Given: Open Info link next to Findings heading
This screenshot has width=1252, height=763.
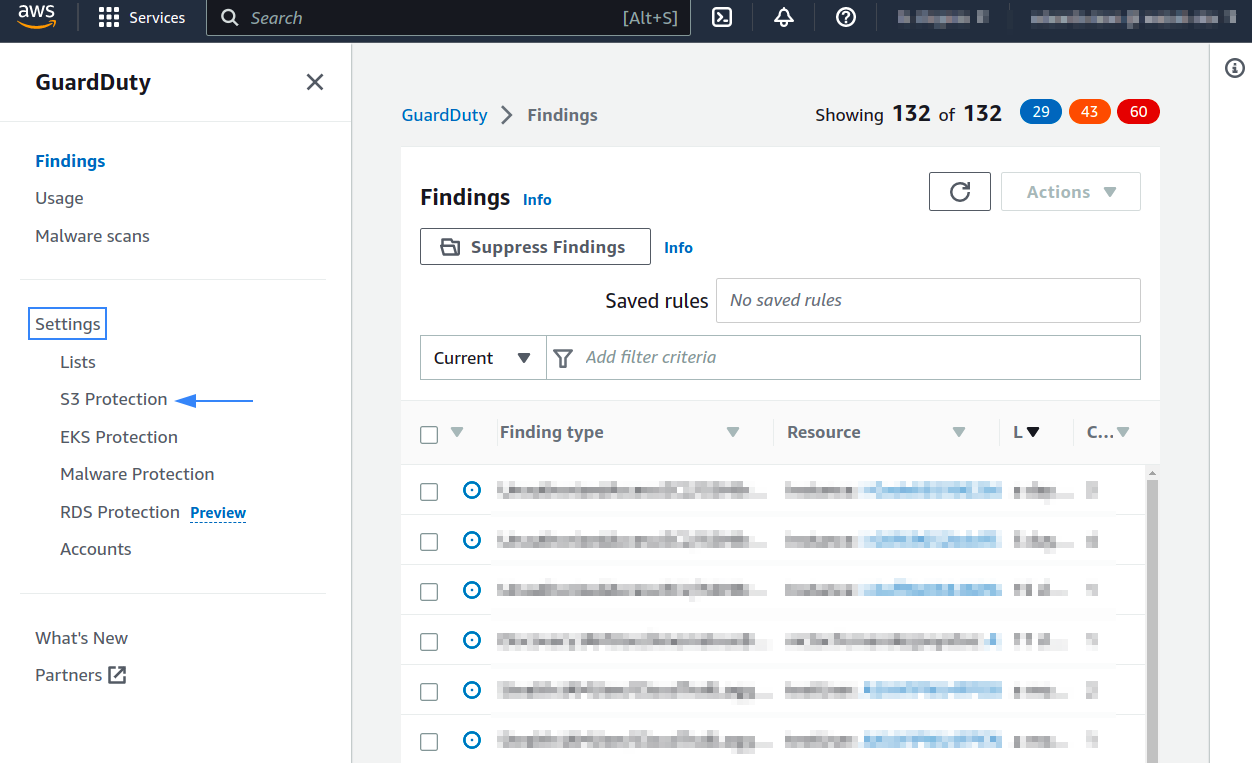Looking at the screenshot, I should 537,200.
